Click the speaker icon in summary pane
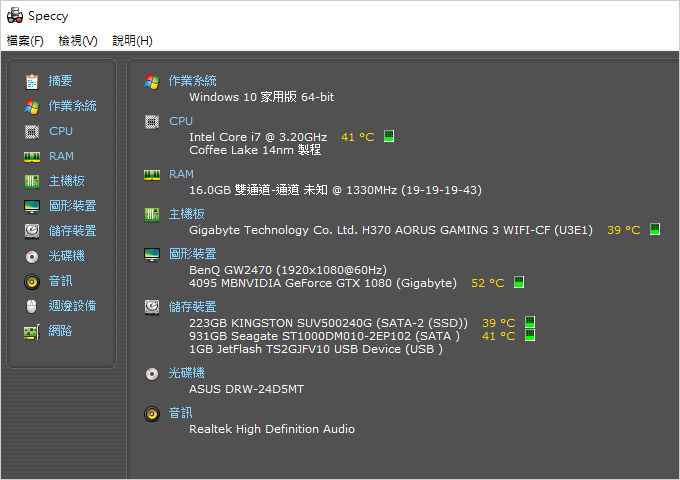 tap(152, 414)
